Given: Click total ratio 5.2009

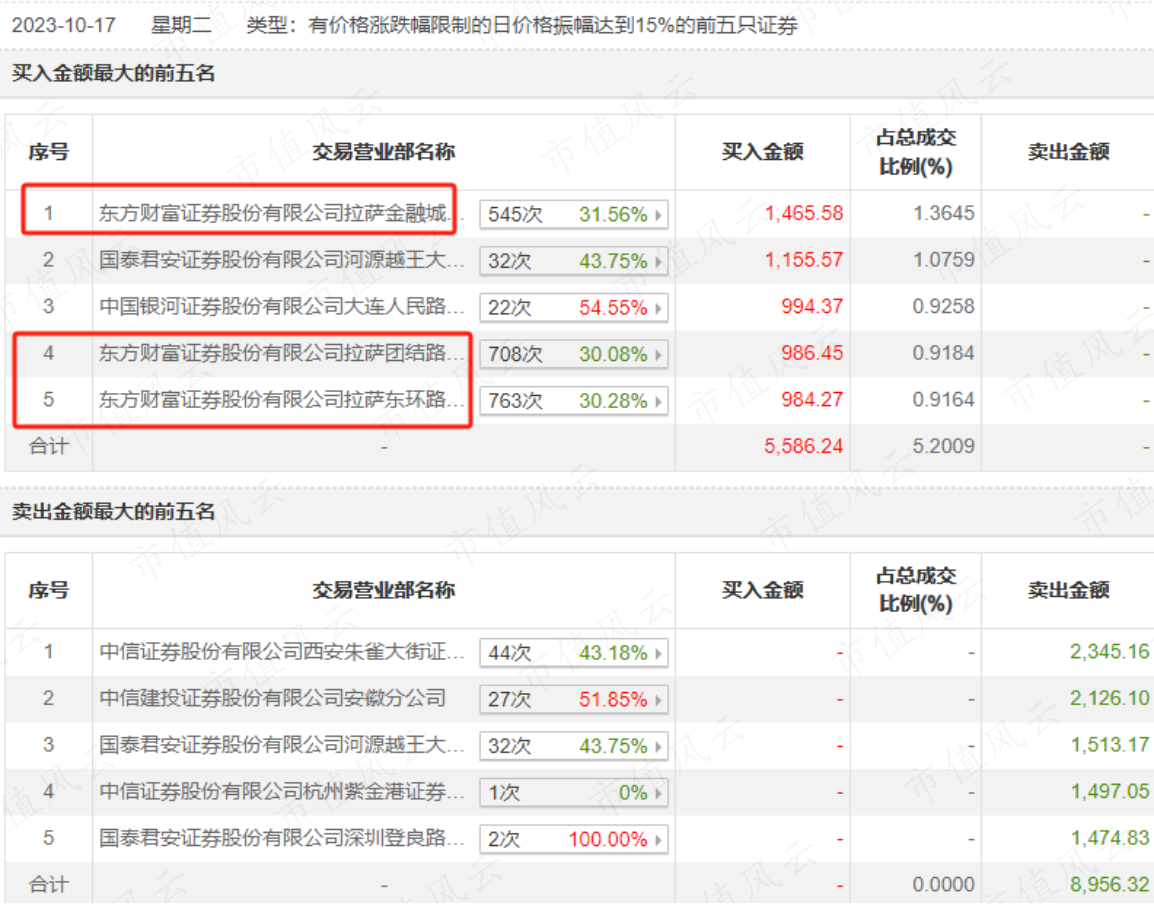Looking at the screenshot, I should pyautogui.click(x=944, y=446).
